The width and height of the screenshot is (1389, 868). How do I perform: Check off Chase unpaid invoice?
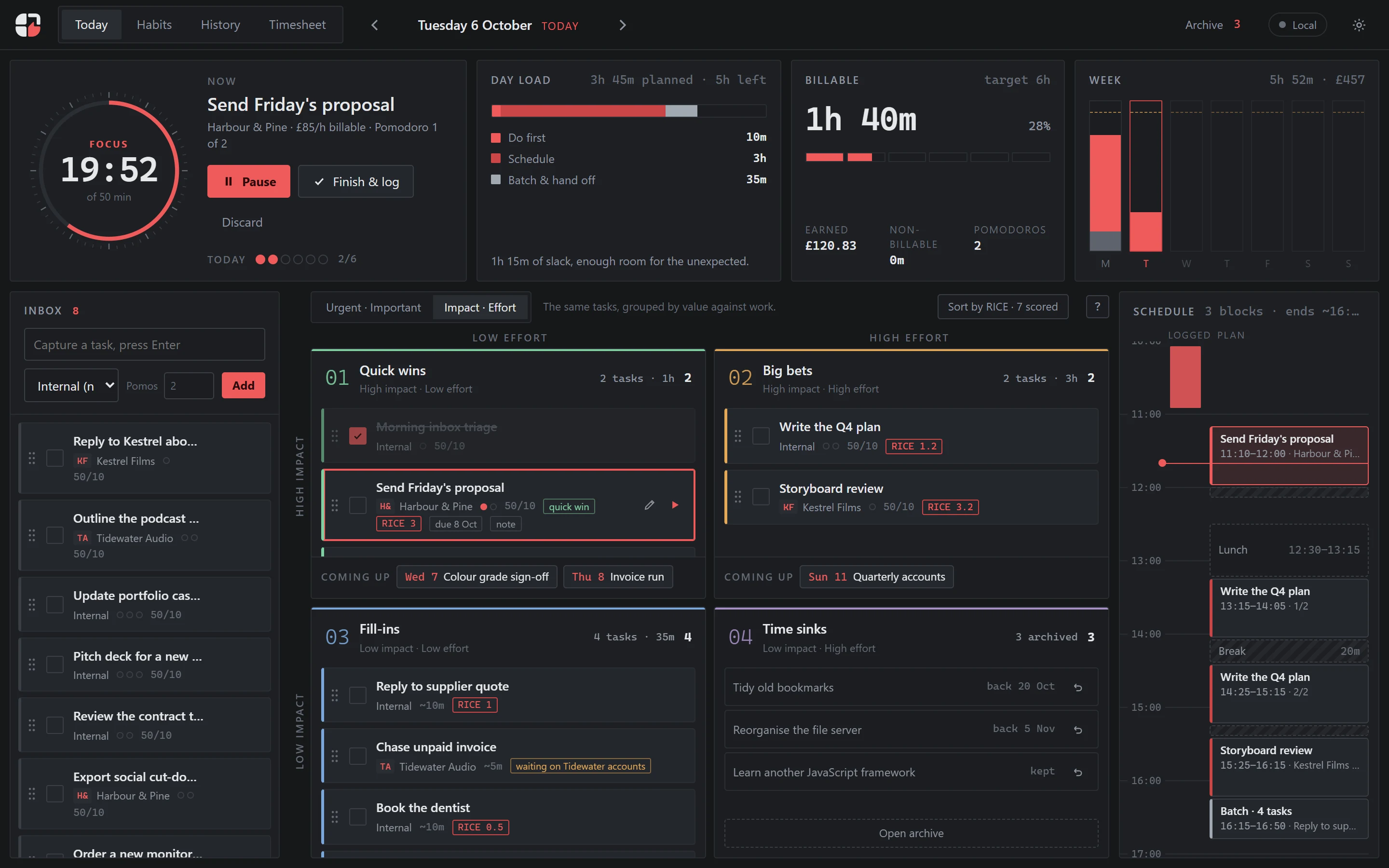click(x=357, y=756)
